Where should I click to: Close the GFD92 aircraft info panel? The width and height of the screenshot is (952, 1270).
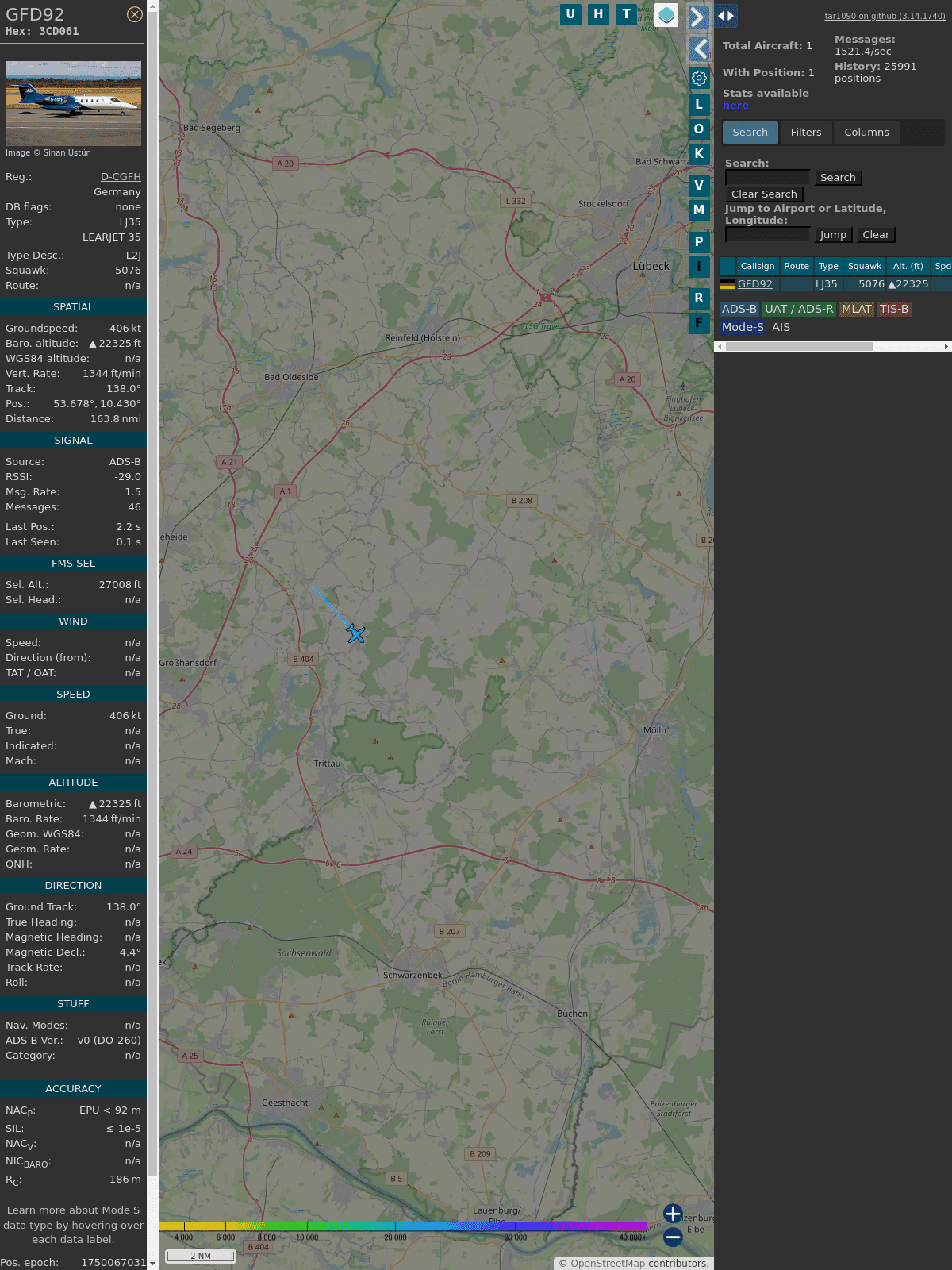coord(135,14)
